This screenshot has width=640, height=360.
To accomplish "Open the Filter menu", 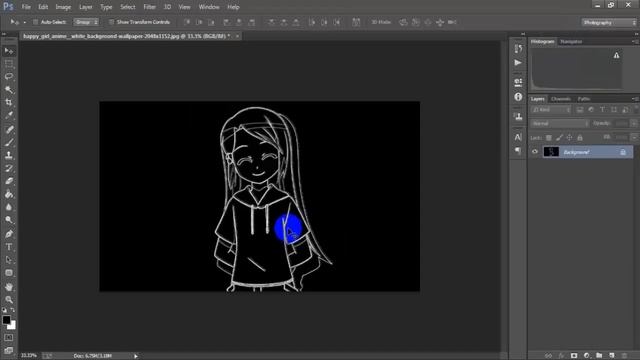I will (x=149, y=7).
